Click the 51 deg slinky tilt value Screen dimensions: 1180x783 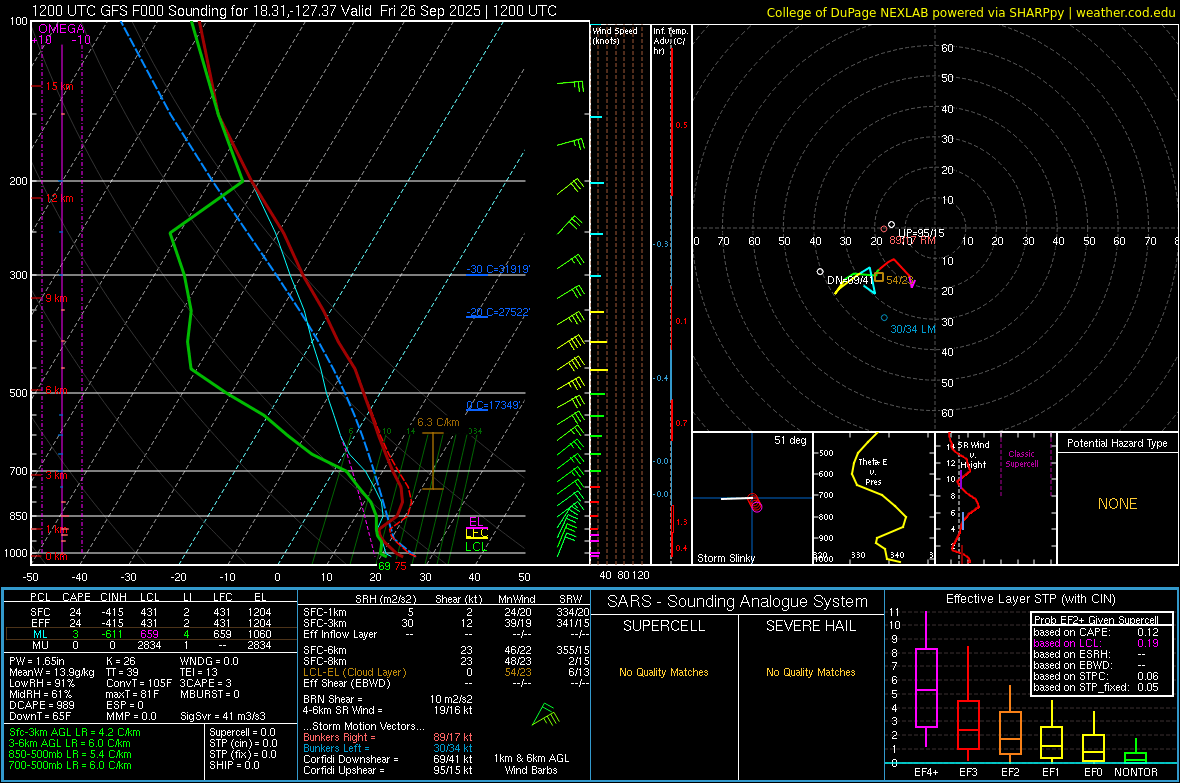coord(790,440)
